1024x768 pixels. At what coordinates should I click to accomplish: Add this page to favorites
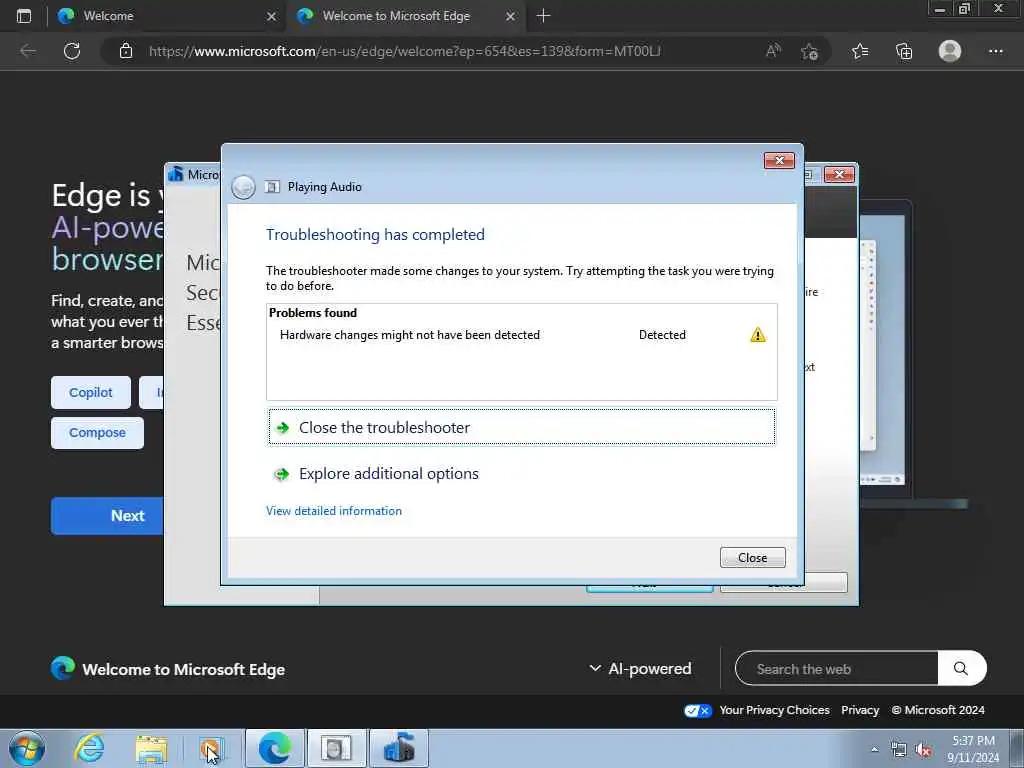tap(810, 51)
